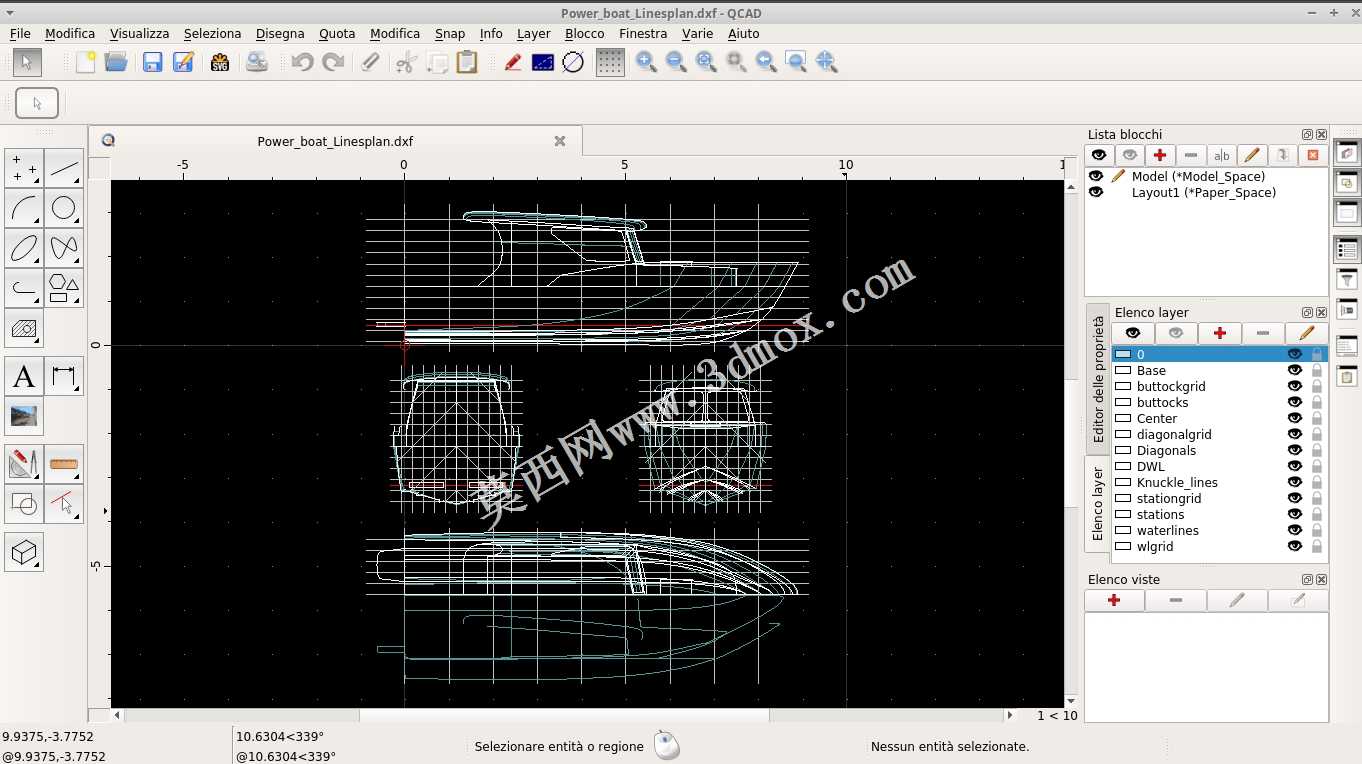The height and width of the screenshot is (764, 1362).
Task: Show all layers in Elenco layer
Action: point(1133,333)
